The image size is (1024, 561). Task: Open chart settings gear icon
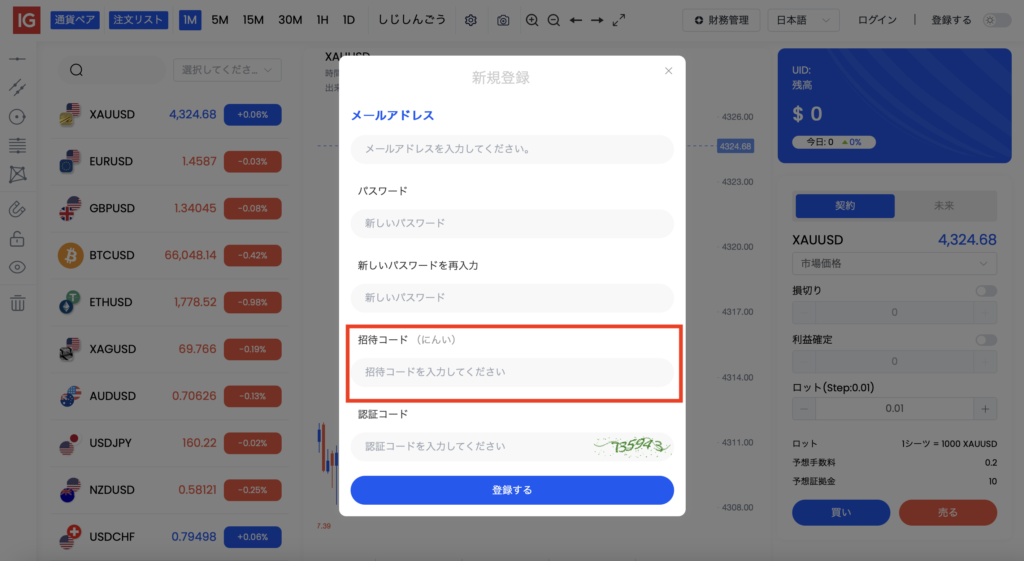471,20
